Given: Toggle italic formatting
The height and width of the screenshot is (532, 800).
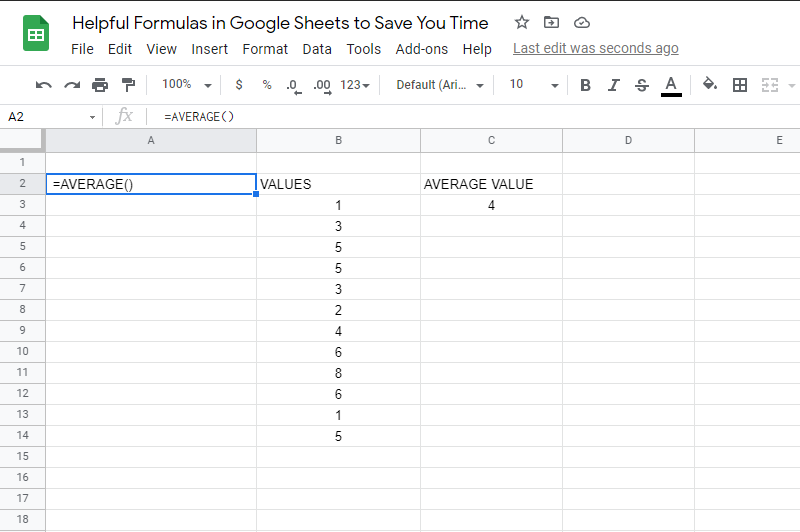Looking at the screenshot, I should click(613, 85).
